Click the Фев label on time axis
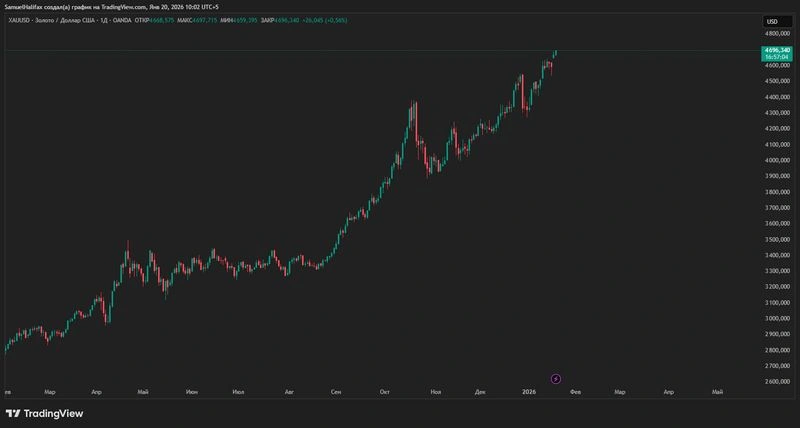The image size is (800, 428). (576, 392)
